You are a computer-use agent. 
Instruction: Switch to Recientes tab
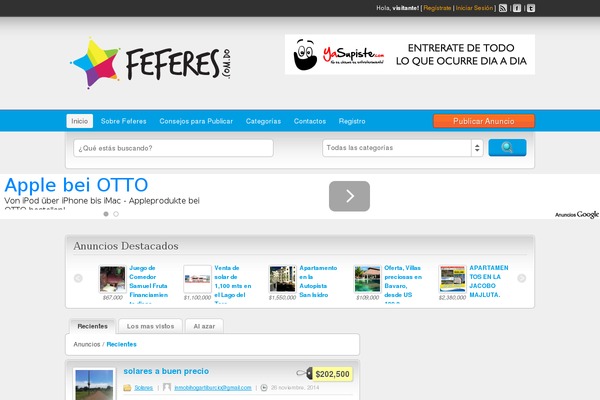pos(92,326)
